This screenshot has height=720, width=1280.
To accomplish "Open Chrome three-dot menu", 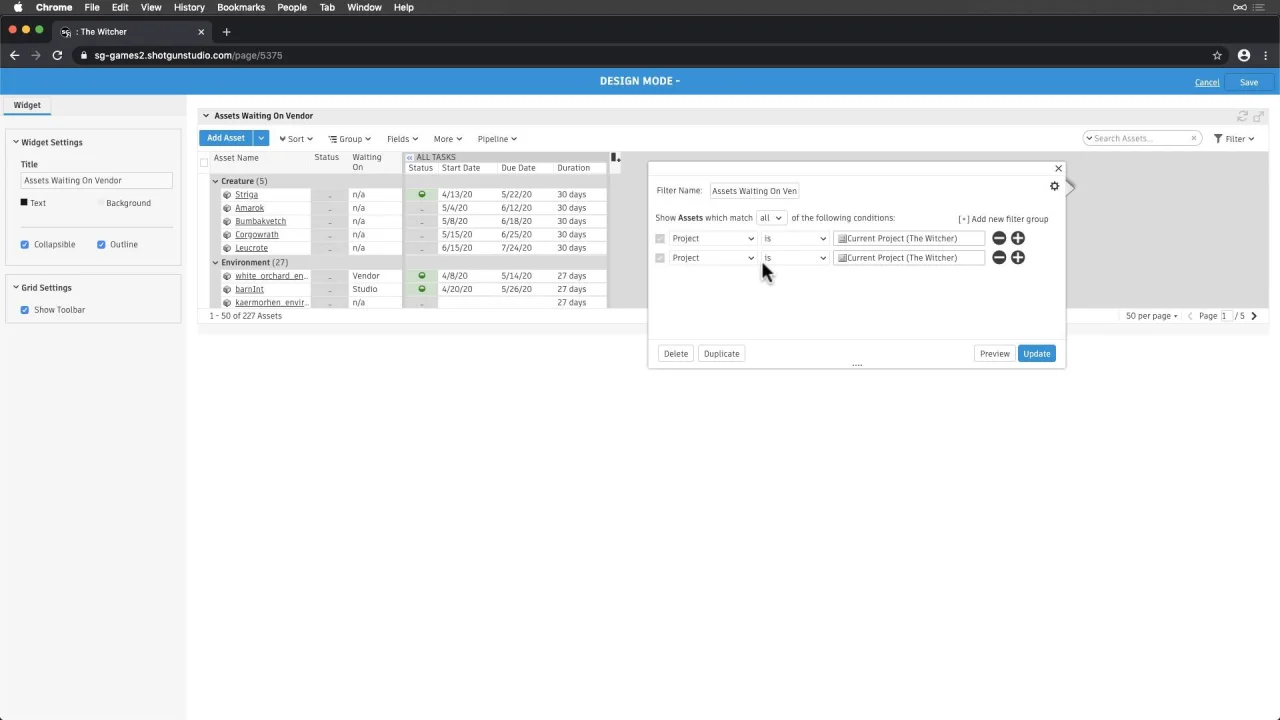I will point(1266,55).
